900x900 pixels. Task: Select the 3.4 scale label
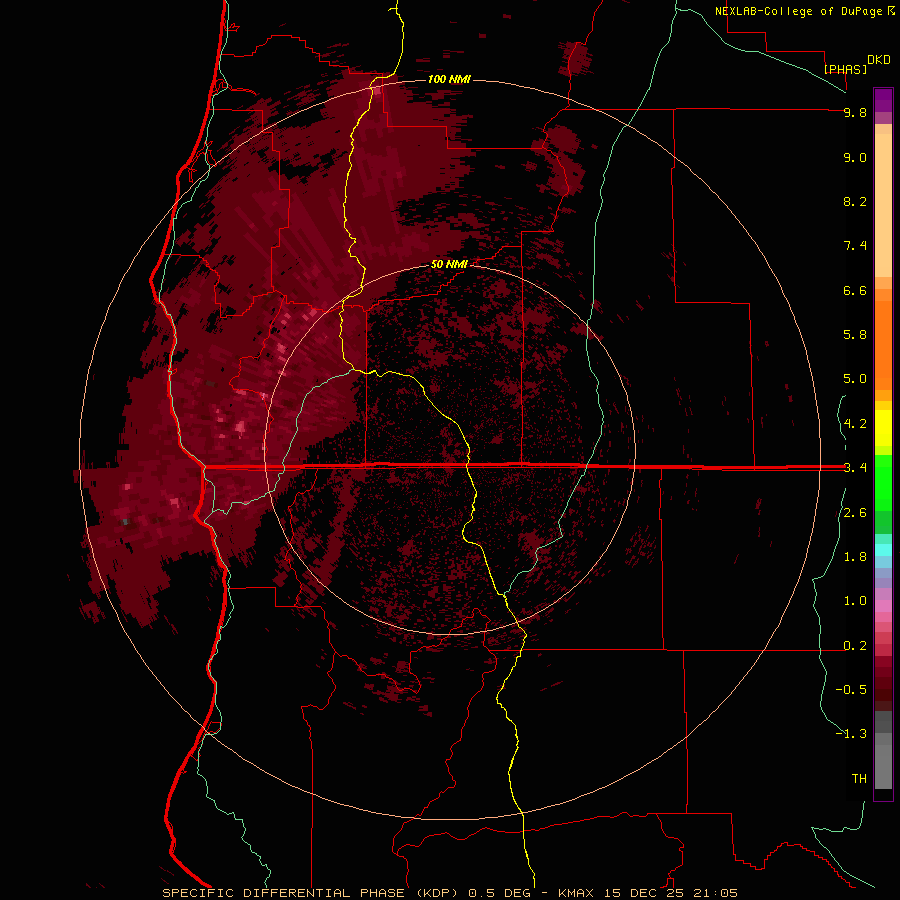[x=855, y=468]
